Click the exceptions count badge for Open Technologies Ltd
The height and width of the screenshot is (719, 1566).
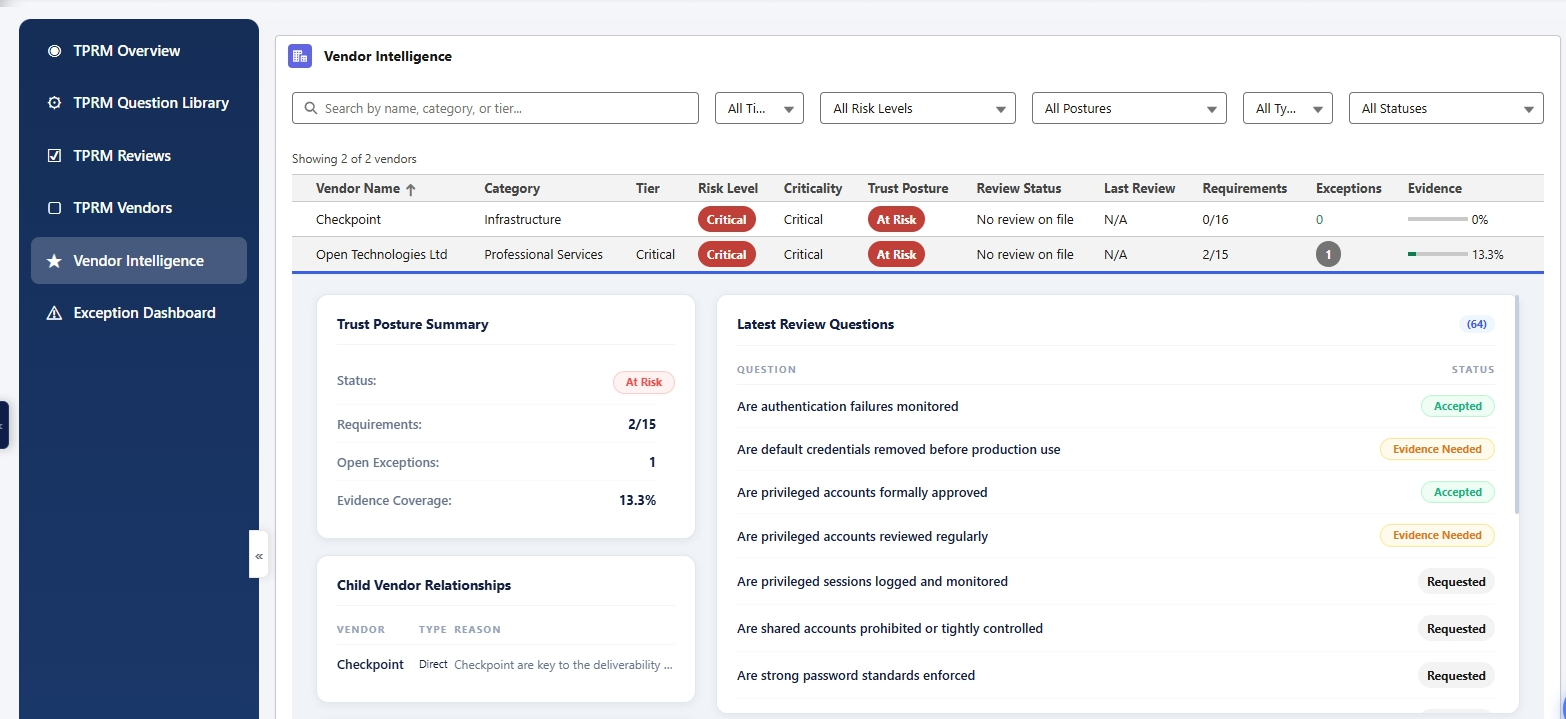tap(1328, 254)
